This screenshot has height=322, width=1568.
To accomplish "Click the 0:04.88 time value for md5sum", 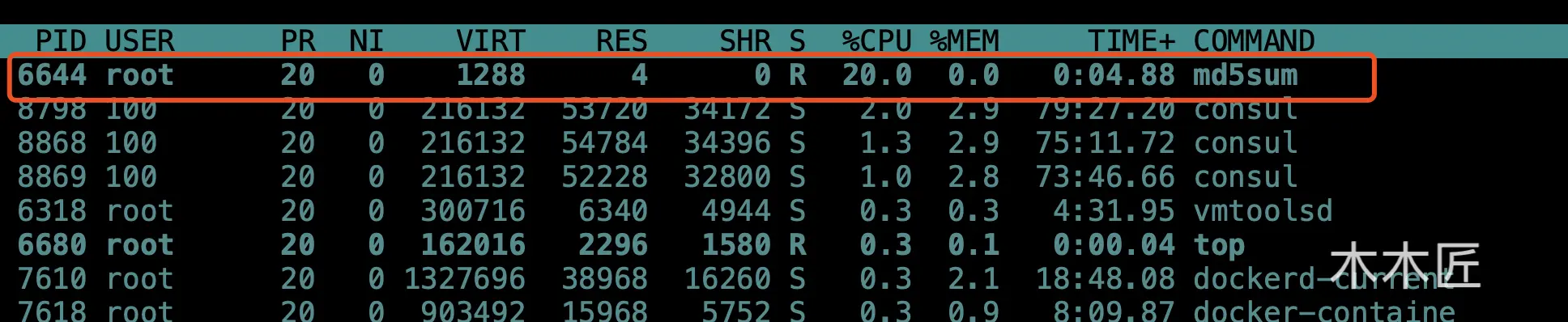I will tap(1114, 75).
